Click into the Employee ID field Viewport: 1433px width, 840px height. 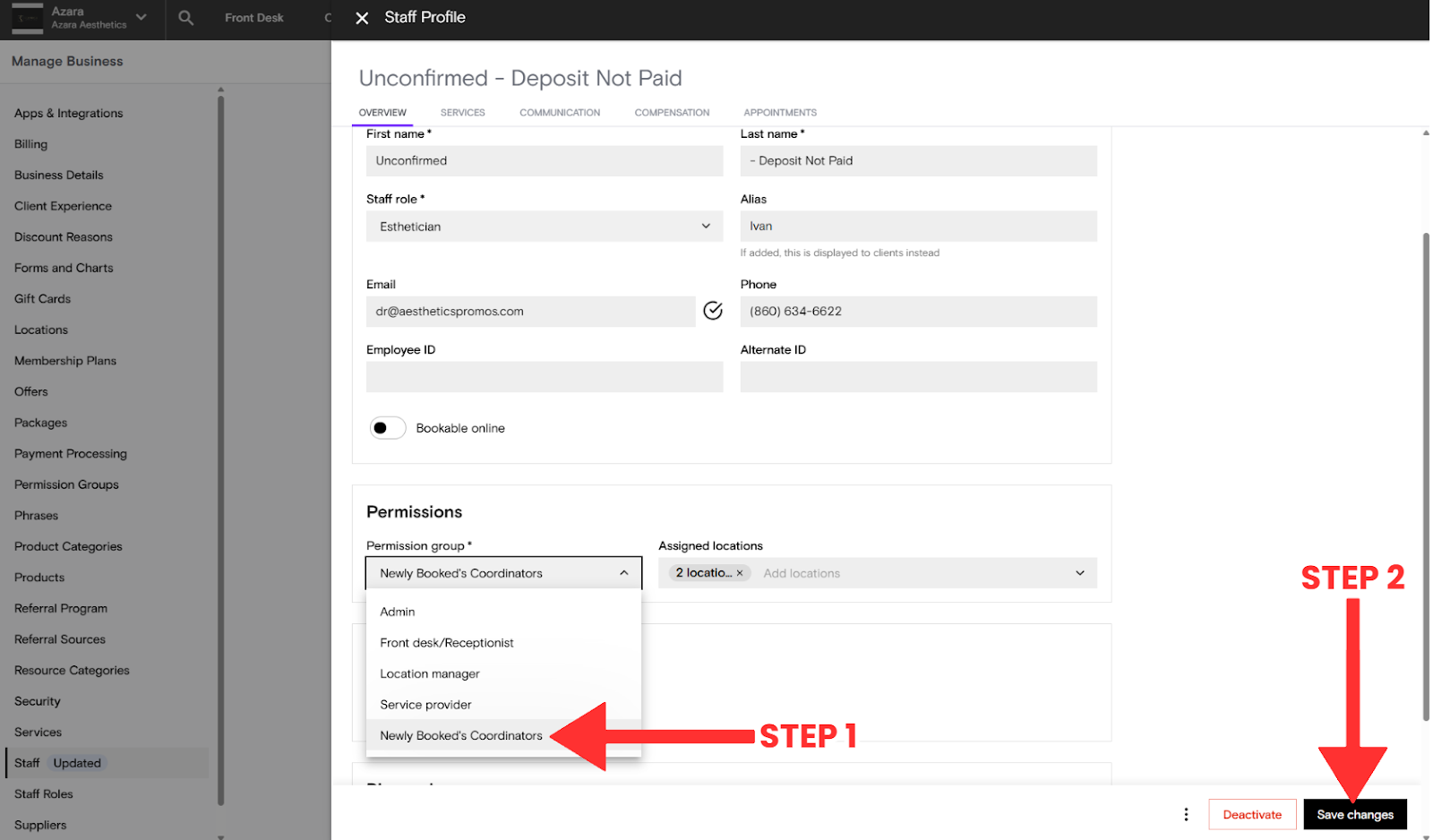point(544,377)
